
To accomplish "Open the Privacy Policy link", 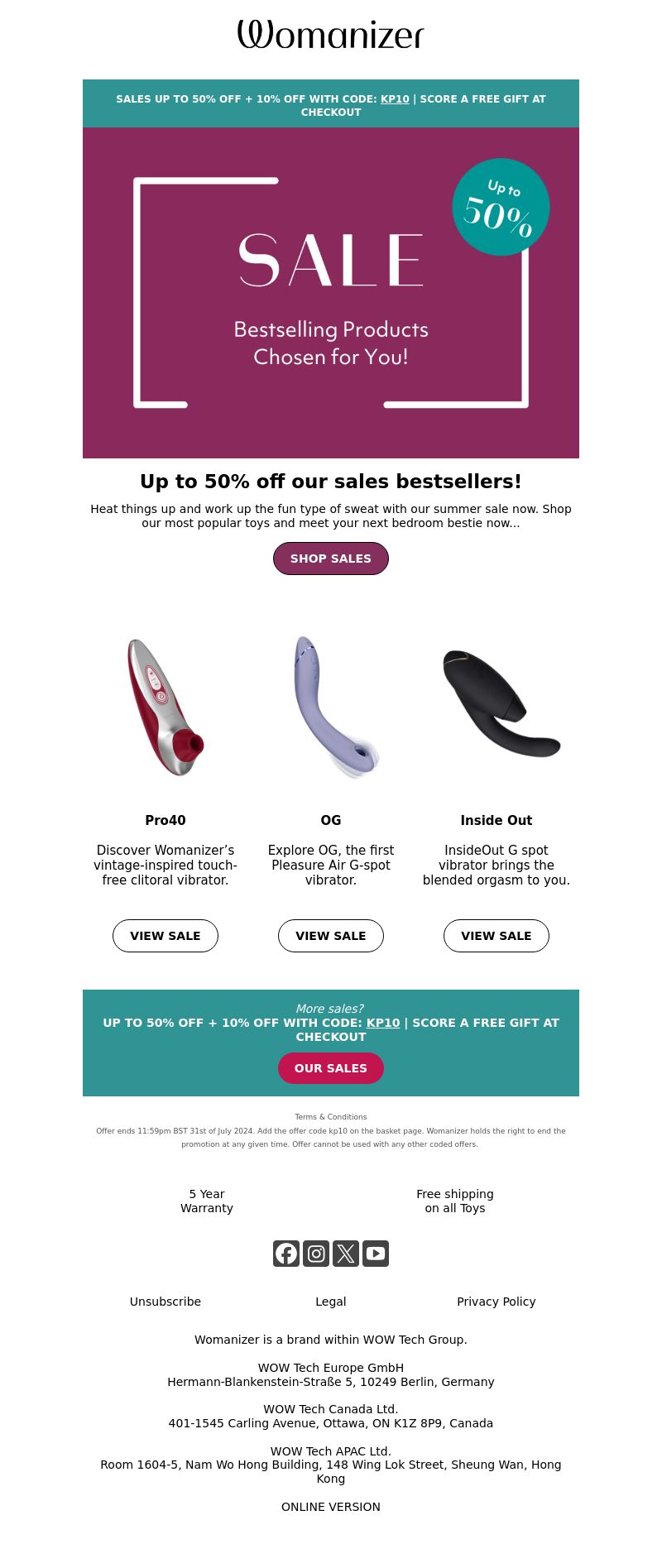I will (x=496, y=1302).
